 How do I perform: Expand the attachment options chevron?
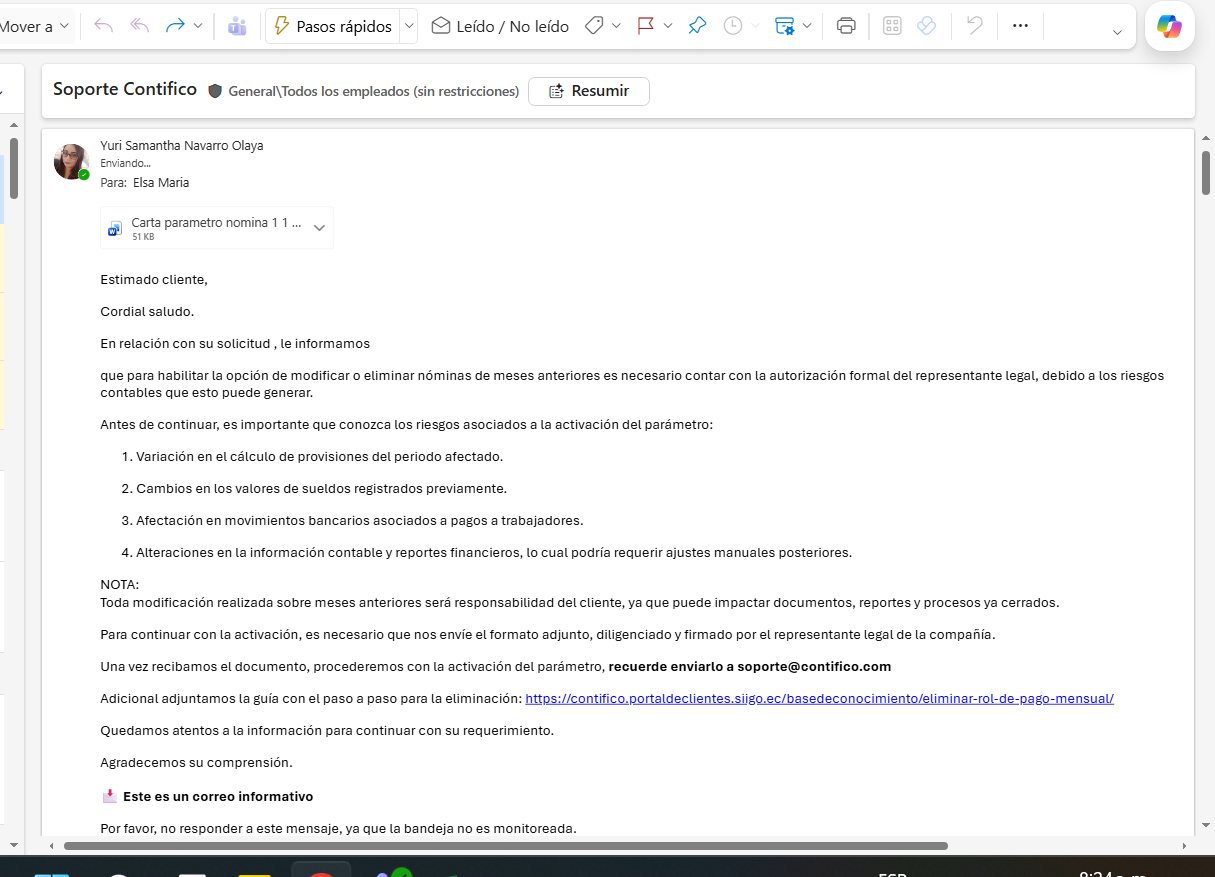point(320,228)
